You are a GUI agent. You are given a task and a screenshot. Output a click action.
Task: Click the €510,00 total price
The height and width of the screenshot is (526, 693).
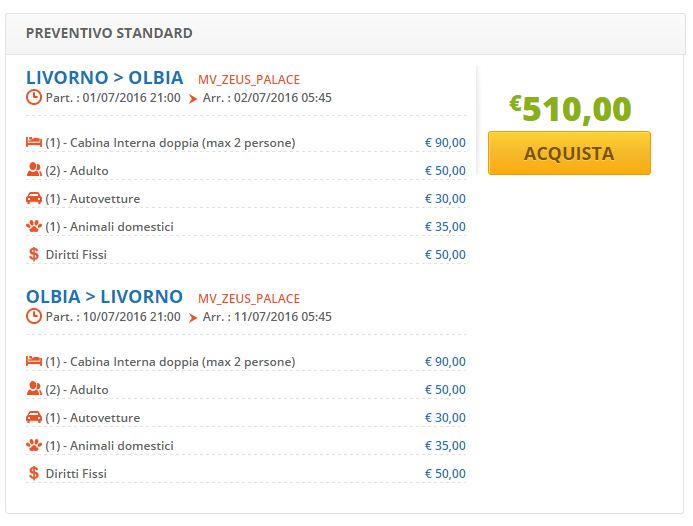coord(570,109)
